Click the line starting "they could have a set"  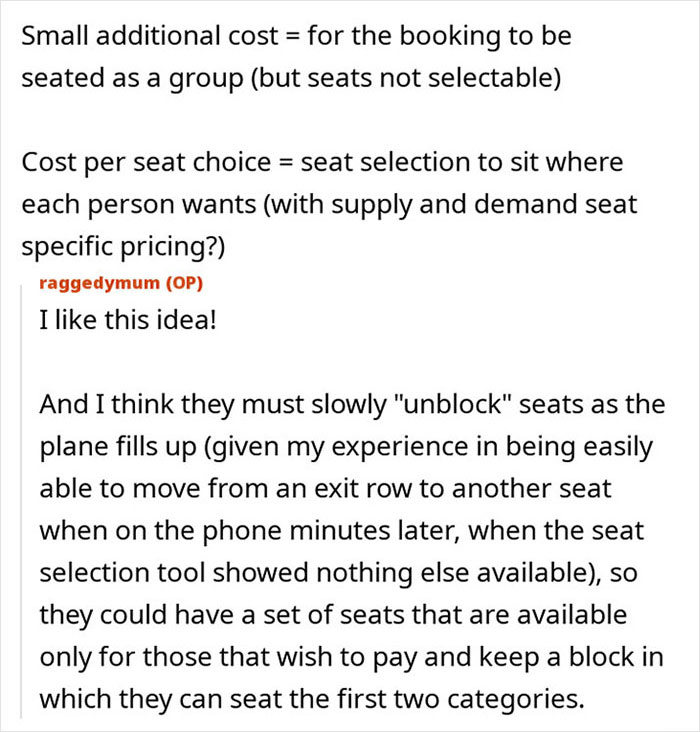click(333, 615)
